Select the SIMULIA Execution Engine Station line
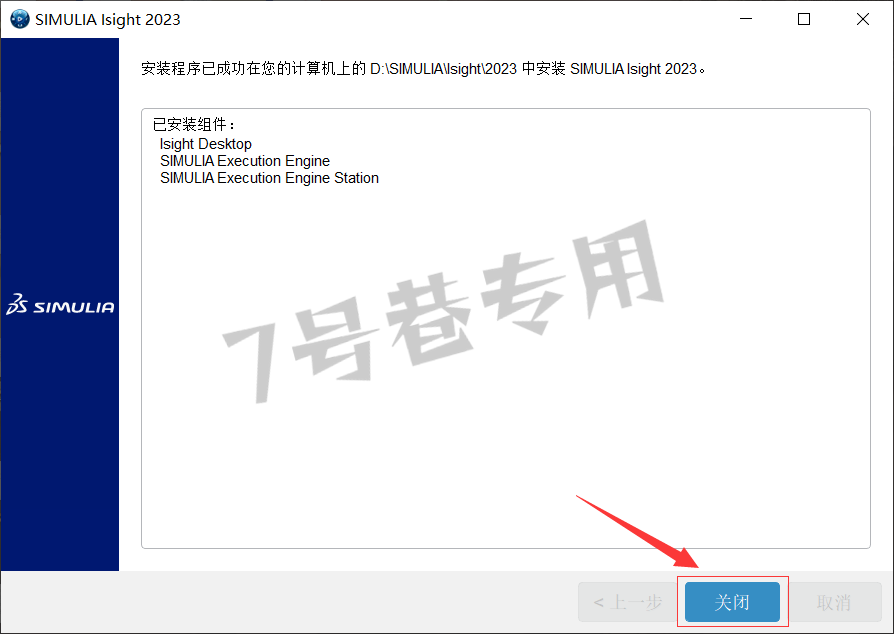The width and height of the screenshot is (894, 634). click(269, 178)
